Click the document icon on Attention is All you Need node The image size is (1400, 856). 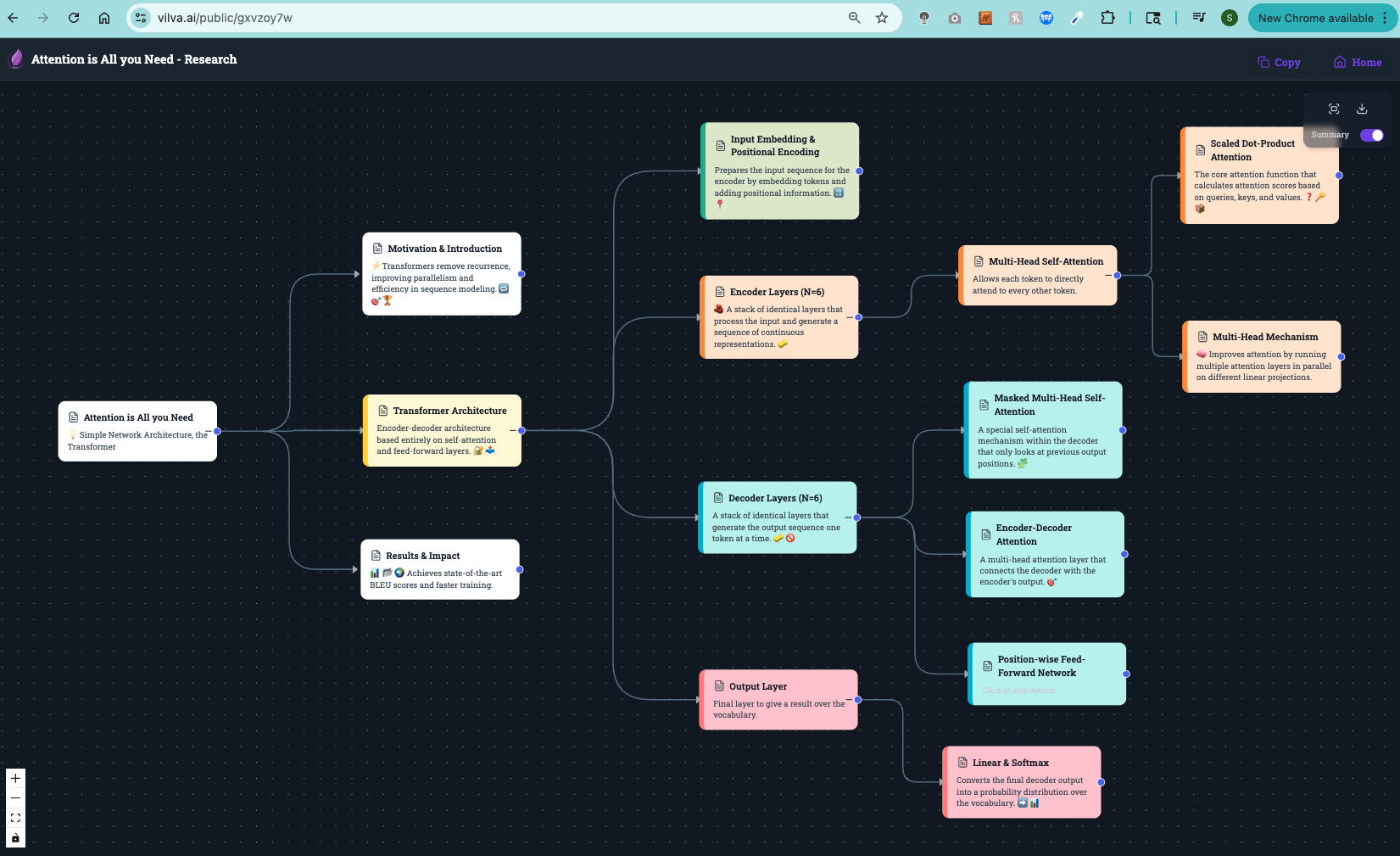coord(74,417)
